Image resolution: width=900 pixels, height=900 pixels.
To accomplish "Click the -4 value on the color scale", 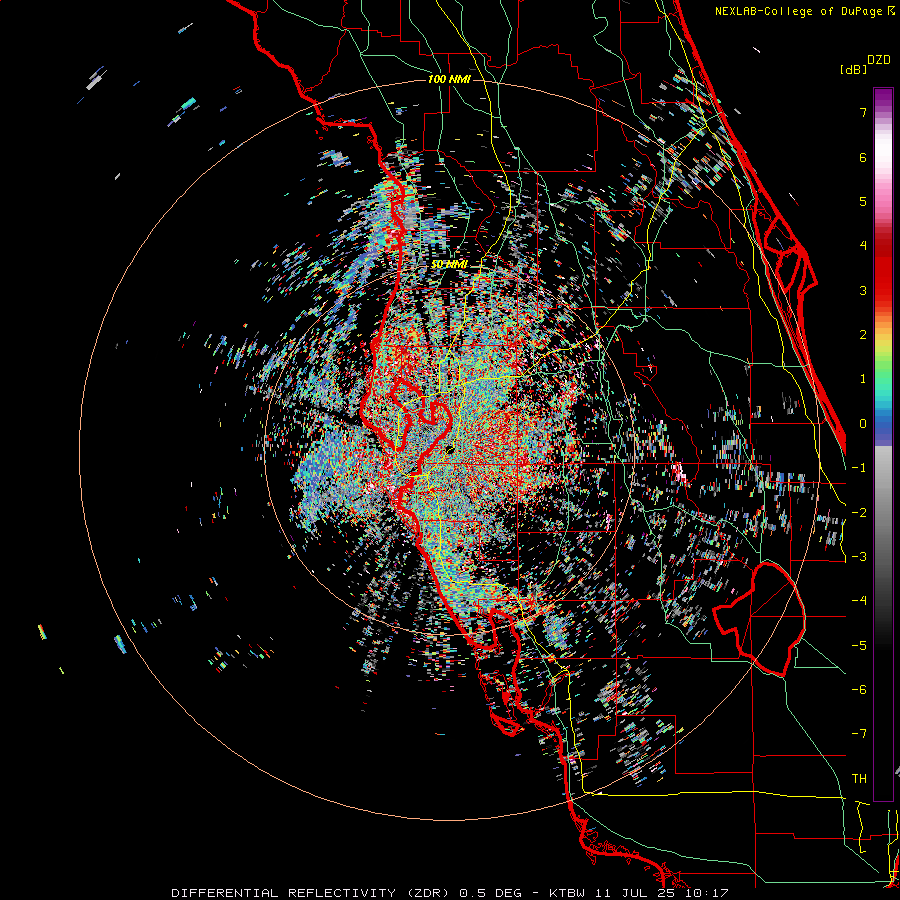I will [859, 601].
